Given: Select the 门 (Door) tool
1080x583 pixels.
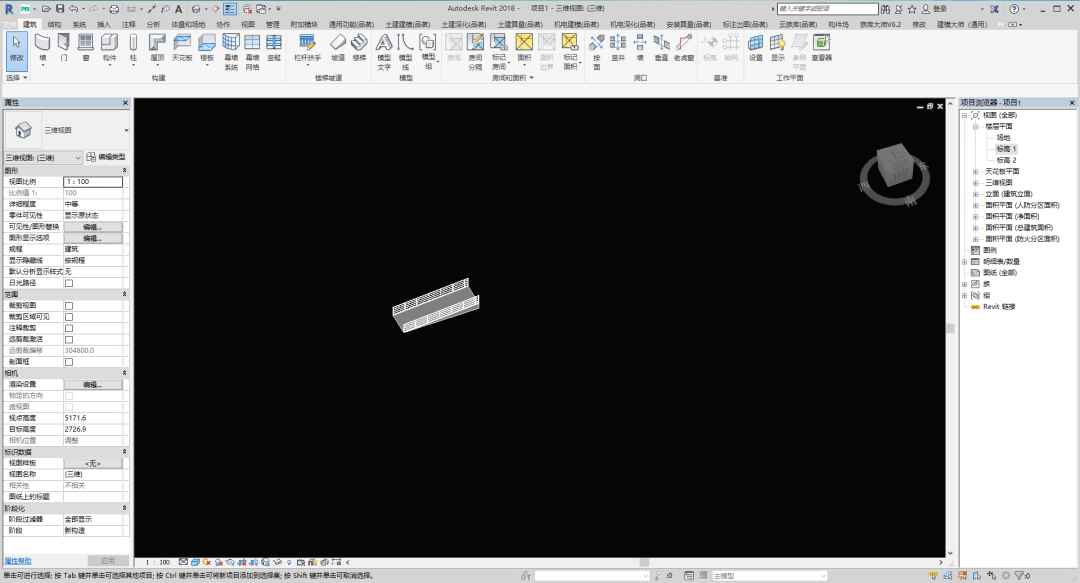Looking at the screenshot, I should pos(63,48).
